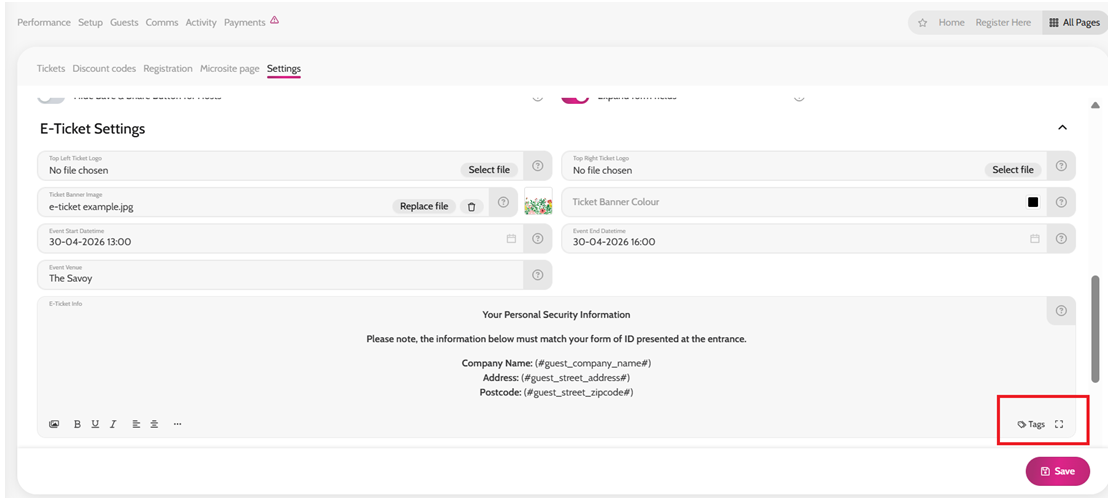Save the settings with Save button
Viewport: 1111px width, 498px height.
tap(1057, 471)
